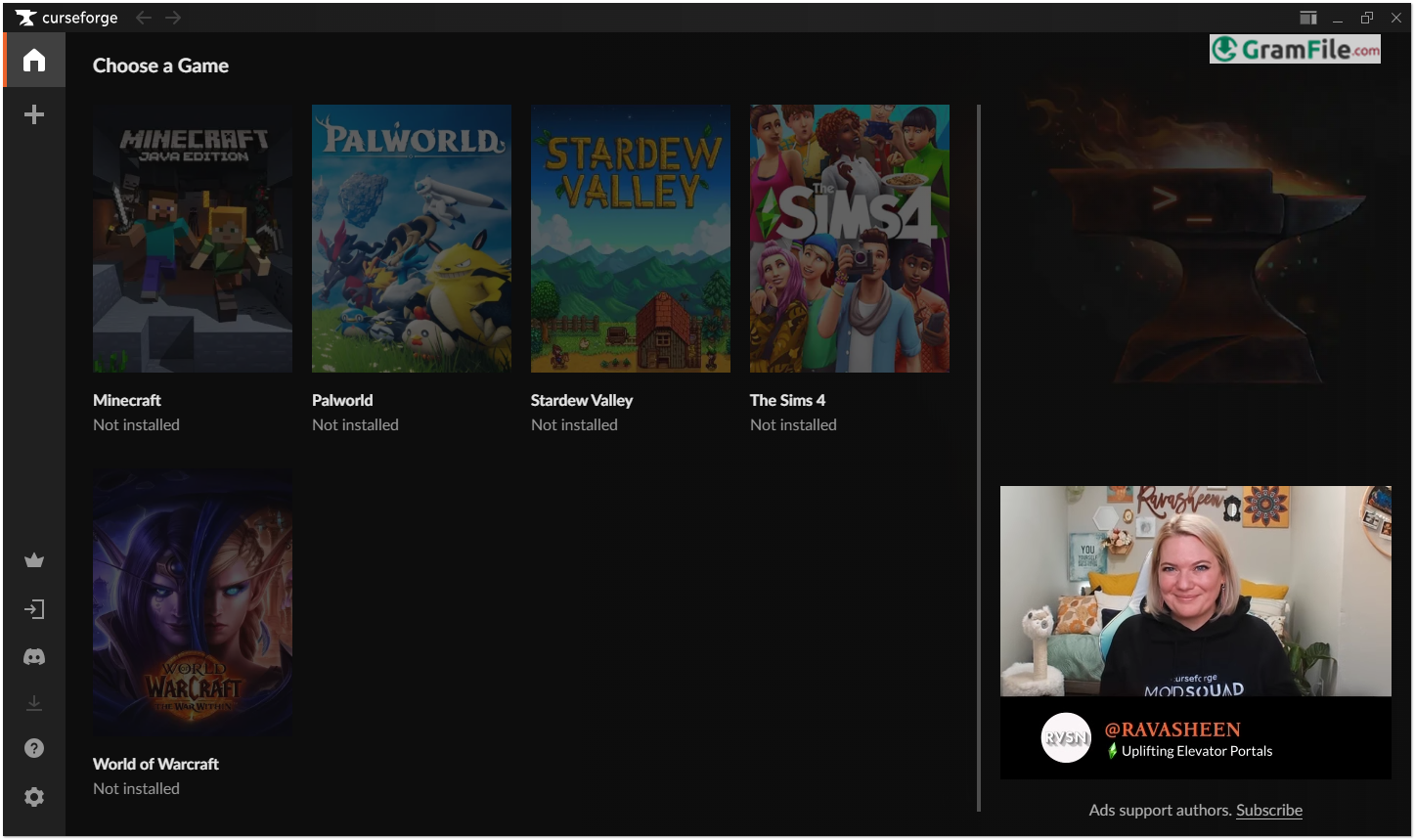The width and height of the screenshot is (1415, 840).
Task: Click the sign-in door arrow icon
Action: point(34,609)
